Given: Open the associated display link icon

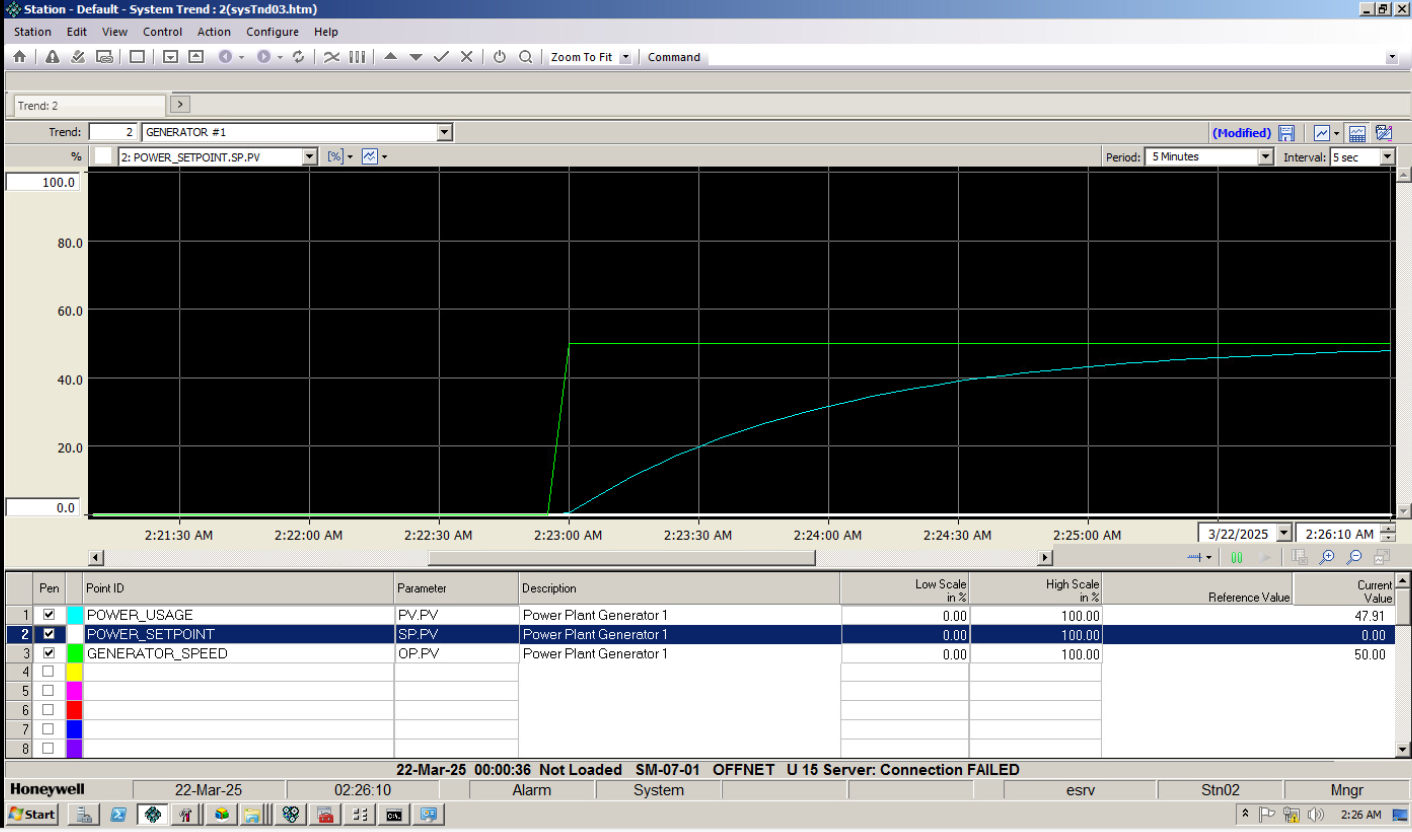Looking at the screenshot, I should coord(104,57).
